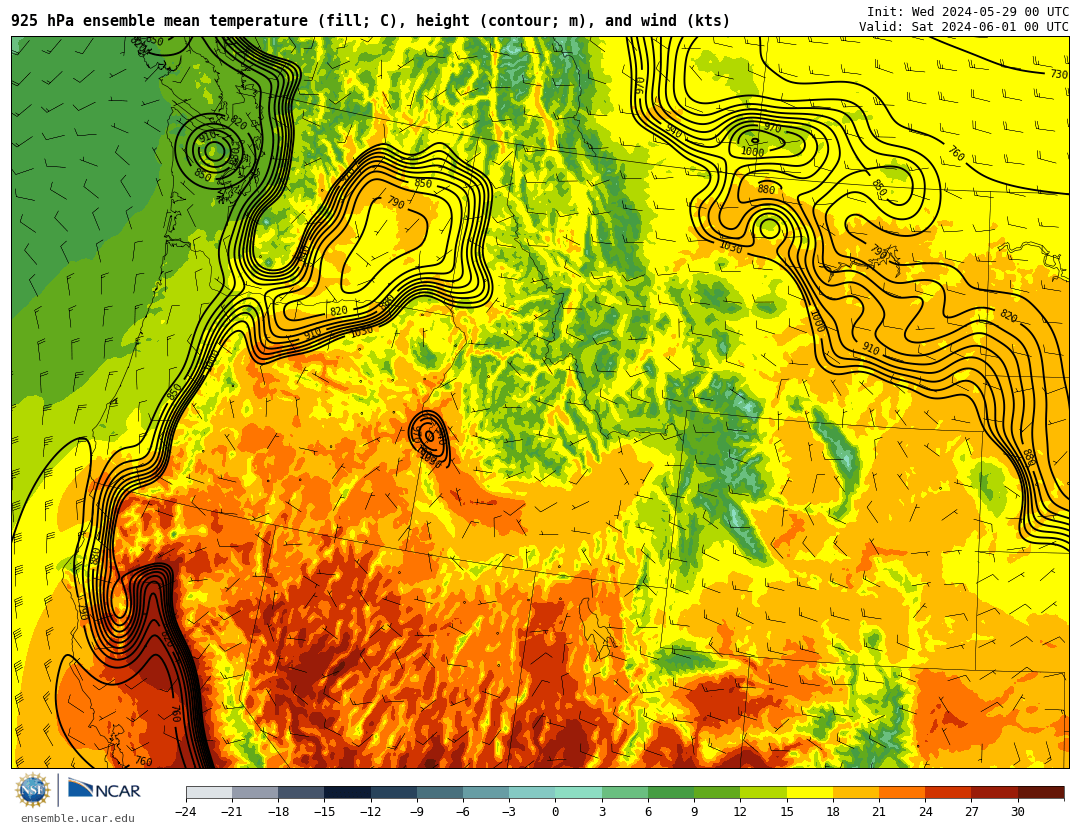
Task: Click the -18 colorbar tick label
Action: 278,812
